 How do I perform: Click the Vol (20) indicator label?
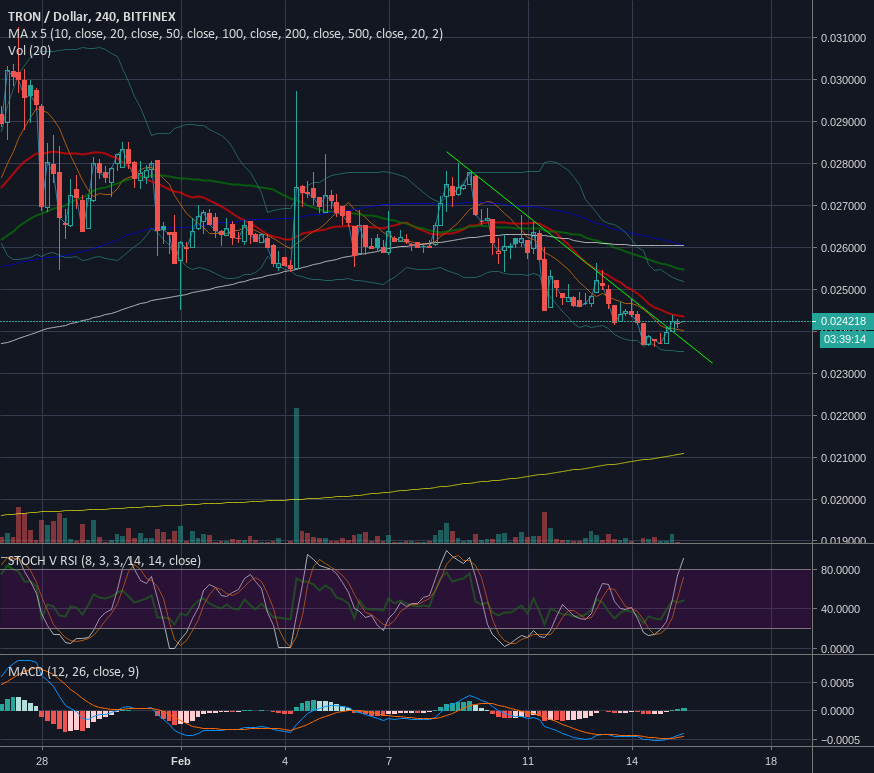coord(30,51)
